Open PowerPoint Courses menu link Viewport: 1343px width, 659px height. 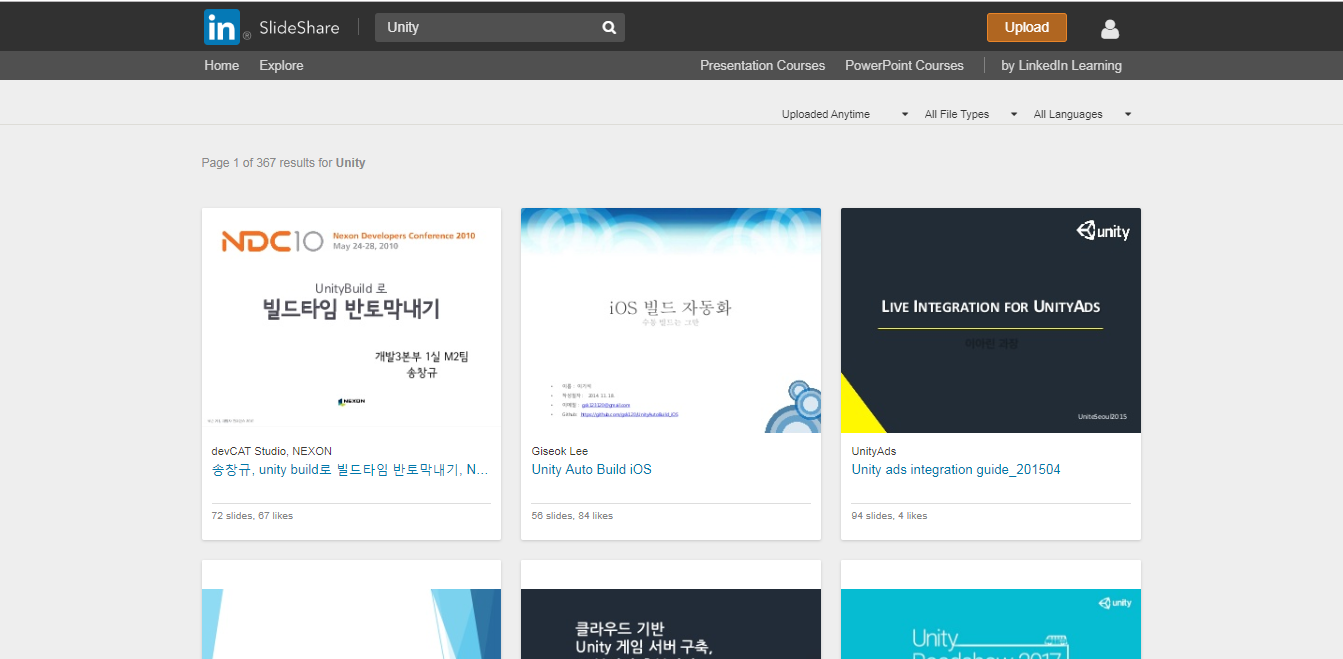(x=904, y=65)
